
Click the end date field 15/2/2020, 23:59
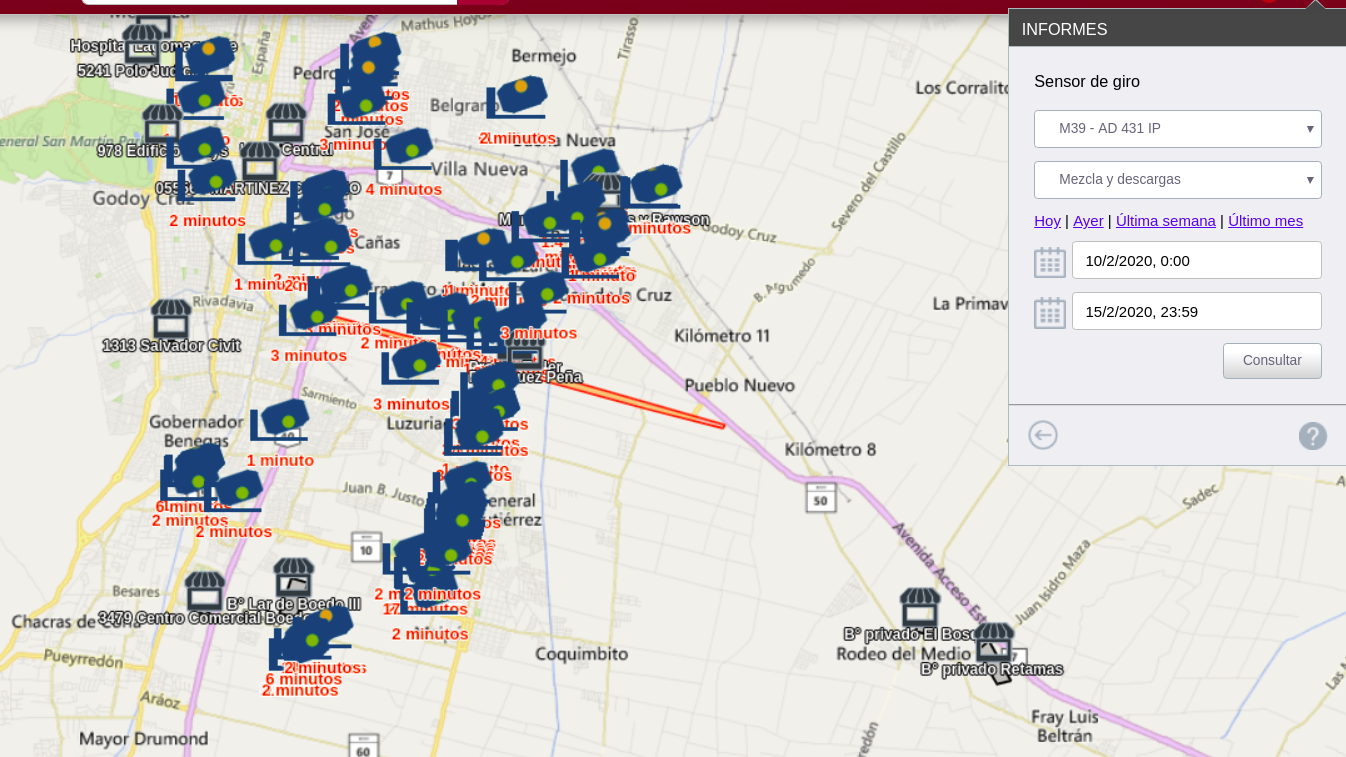(1196, 311)
